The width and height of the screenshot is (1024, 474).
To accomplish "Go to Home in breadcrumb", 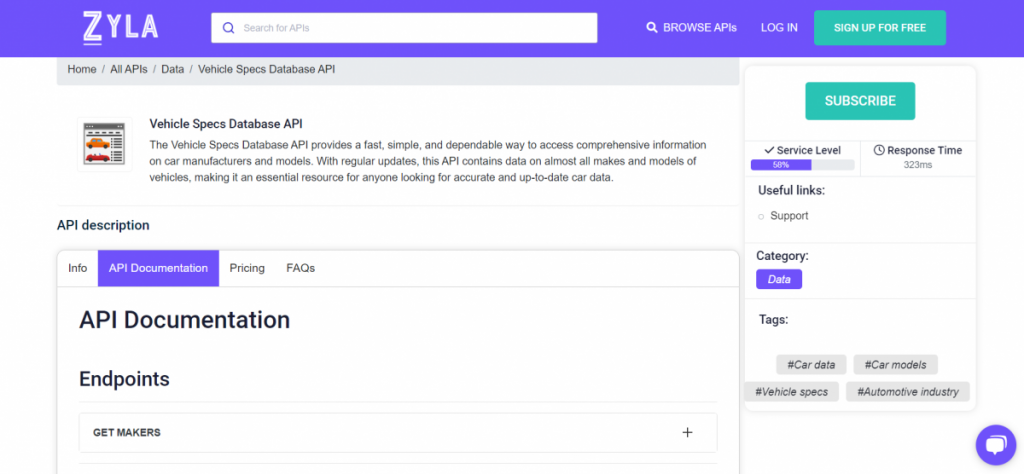I will tap(82, 70).
